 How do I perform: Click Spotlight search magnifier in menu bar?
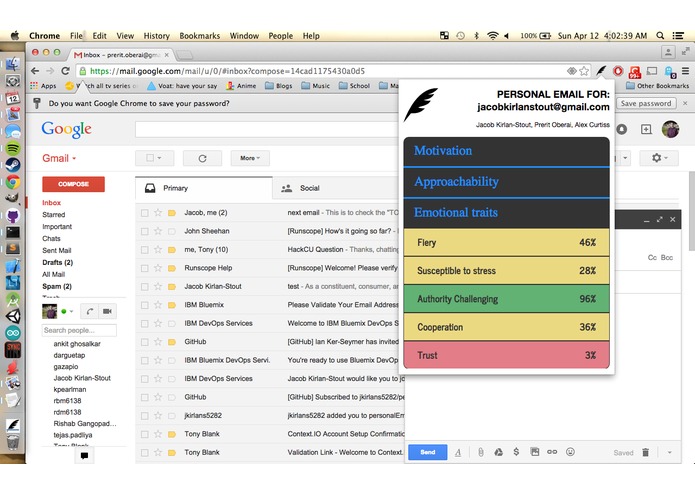pos(660,35)
